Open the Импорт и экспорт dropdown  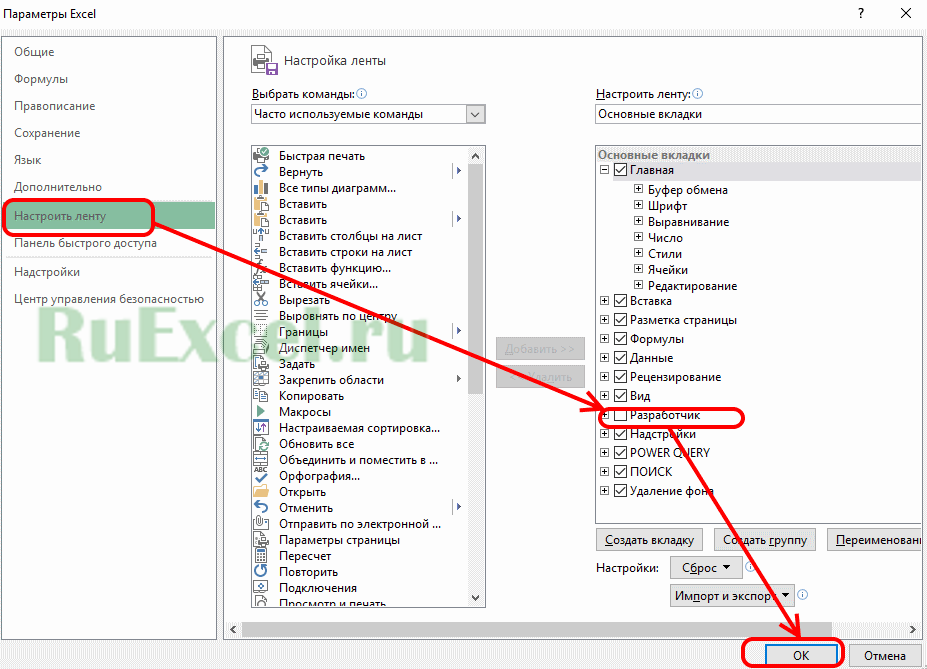click(x=732, y=596)
